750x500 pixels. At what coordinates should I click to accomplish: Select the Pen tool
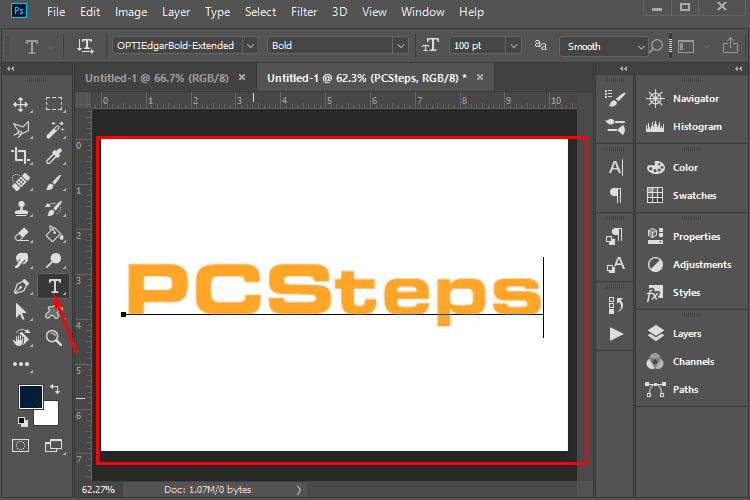21,287
